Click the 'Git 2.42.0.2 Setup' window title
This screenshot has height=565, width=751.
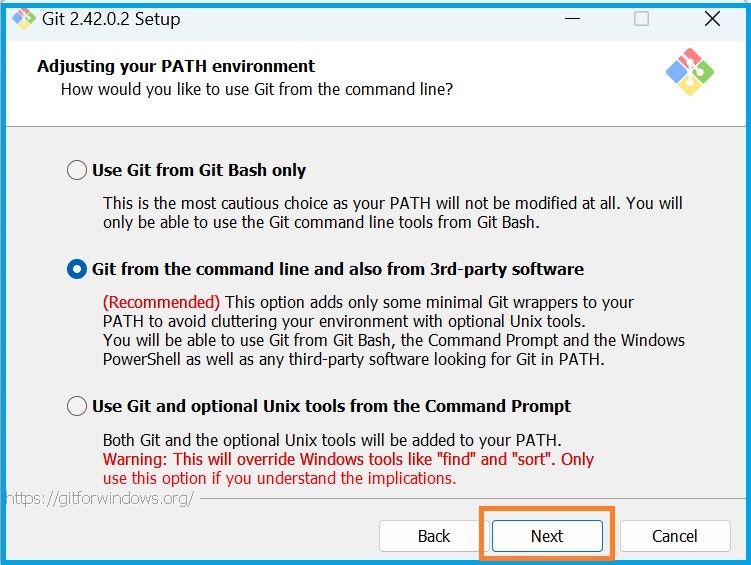click(111, 19)
